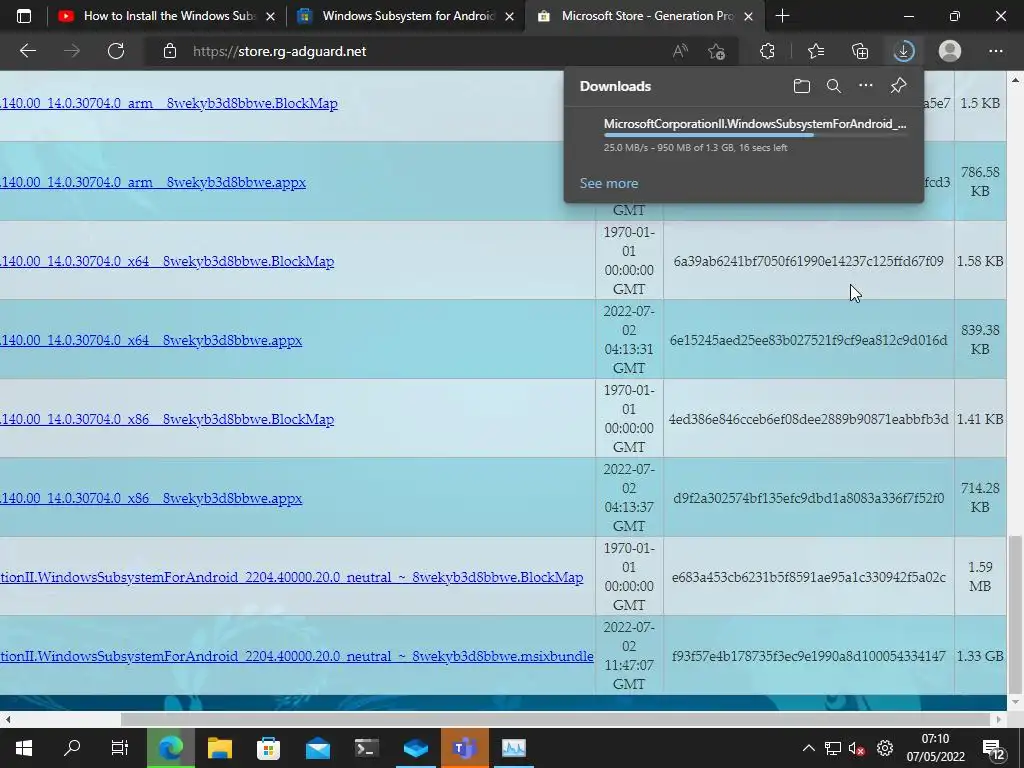
Task: Click the muted volume tray icon
Action: (856, 748)
